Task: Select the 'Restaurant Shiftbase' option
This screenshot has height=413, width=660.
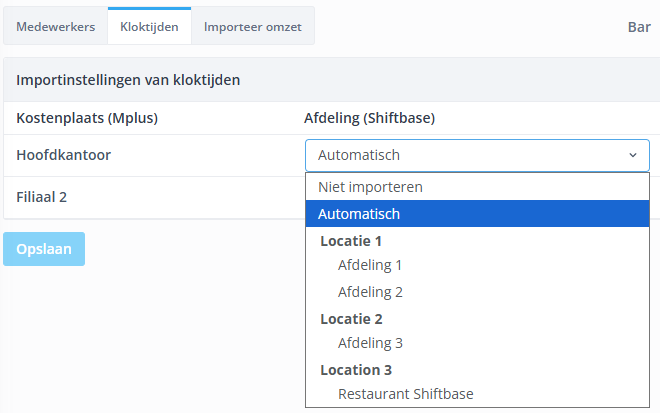Action: tap(405, 394)
